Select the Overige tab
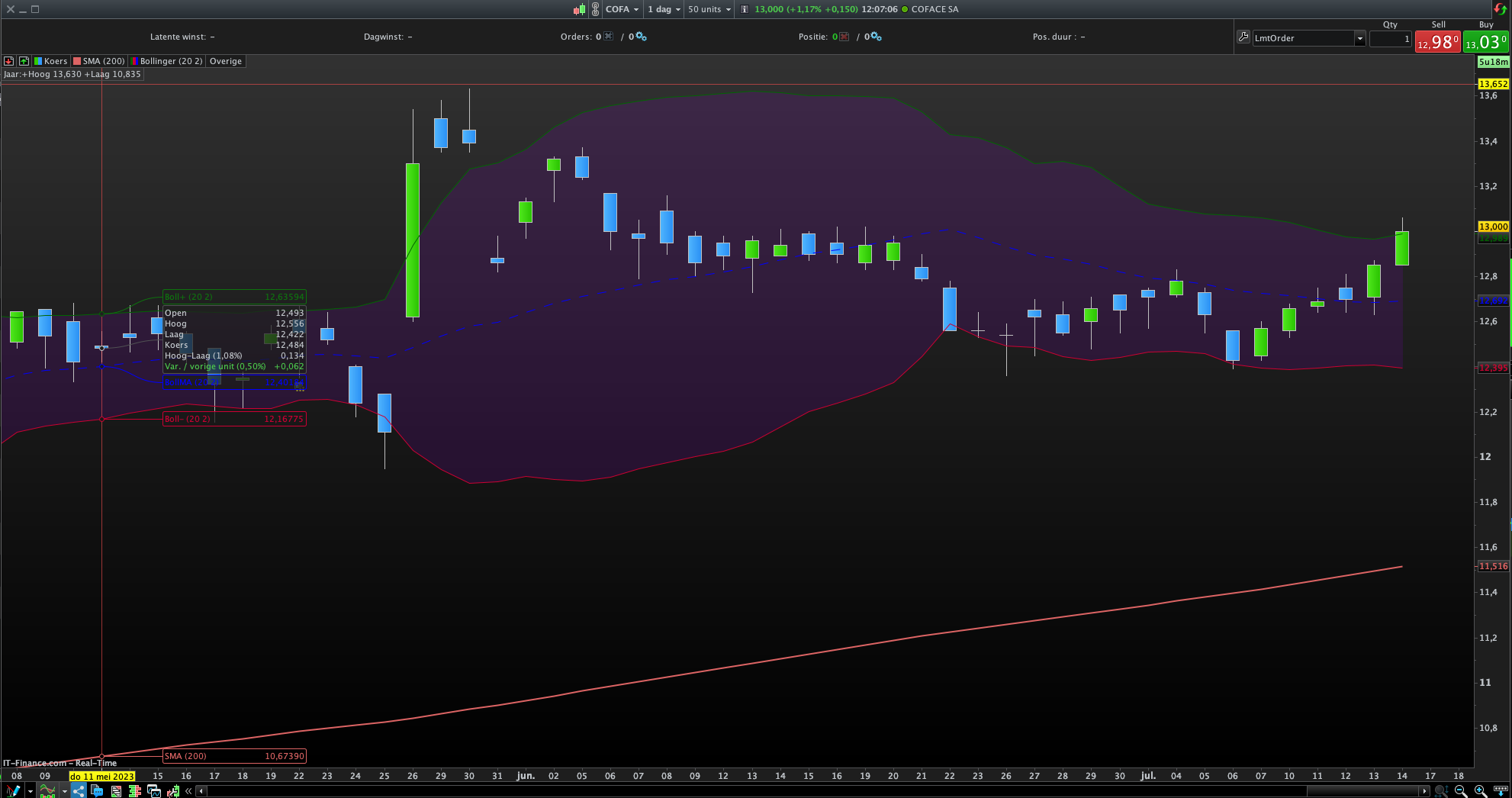 click(x=226, y=61)
